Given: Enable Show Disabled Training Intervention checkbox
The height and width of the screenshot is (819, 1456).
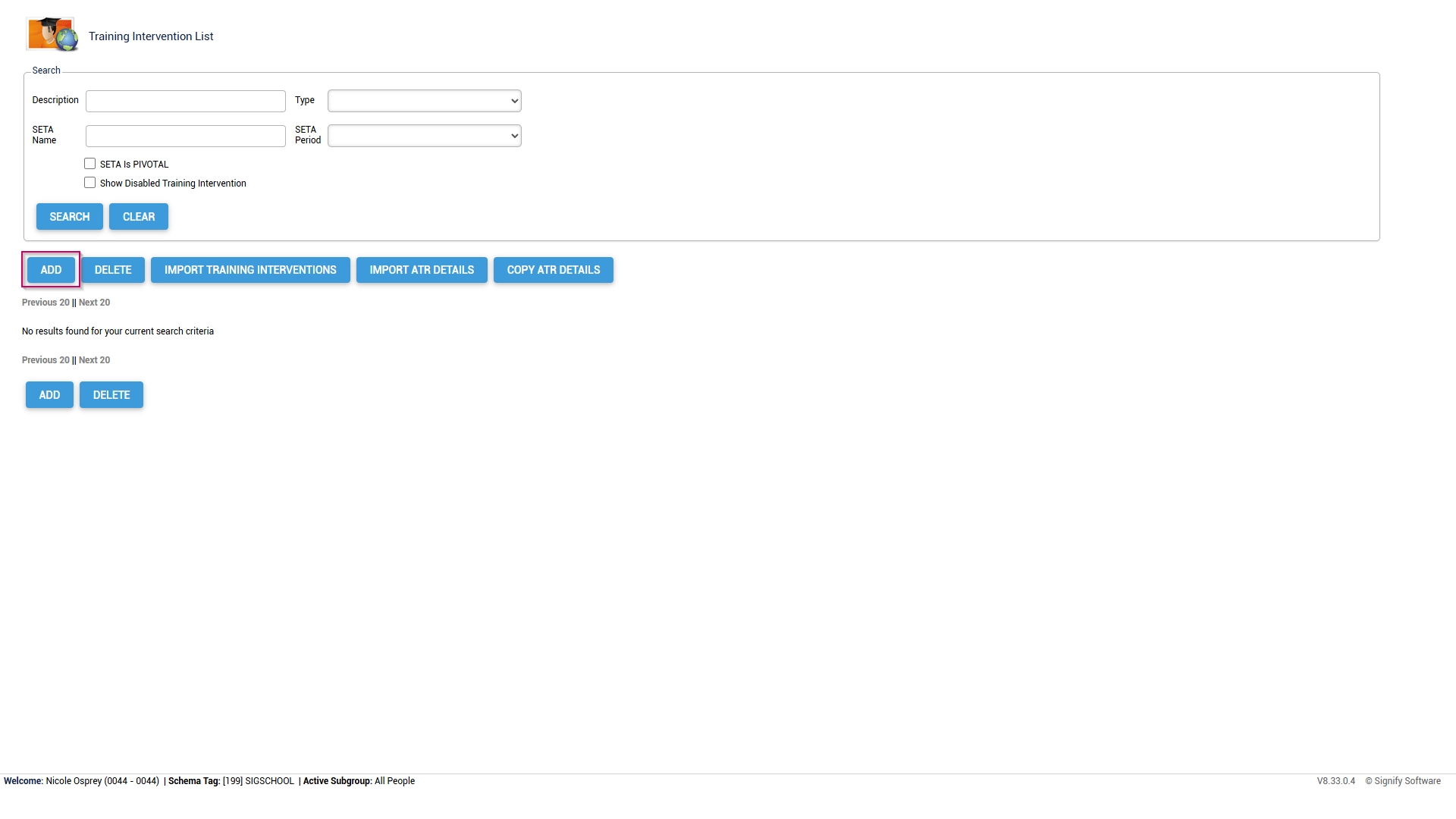Looking at the screenshot, I should 89,183.
